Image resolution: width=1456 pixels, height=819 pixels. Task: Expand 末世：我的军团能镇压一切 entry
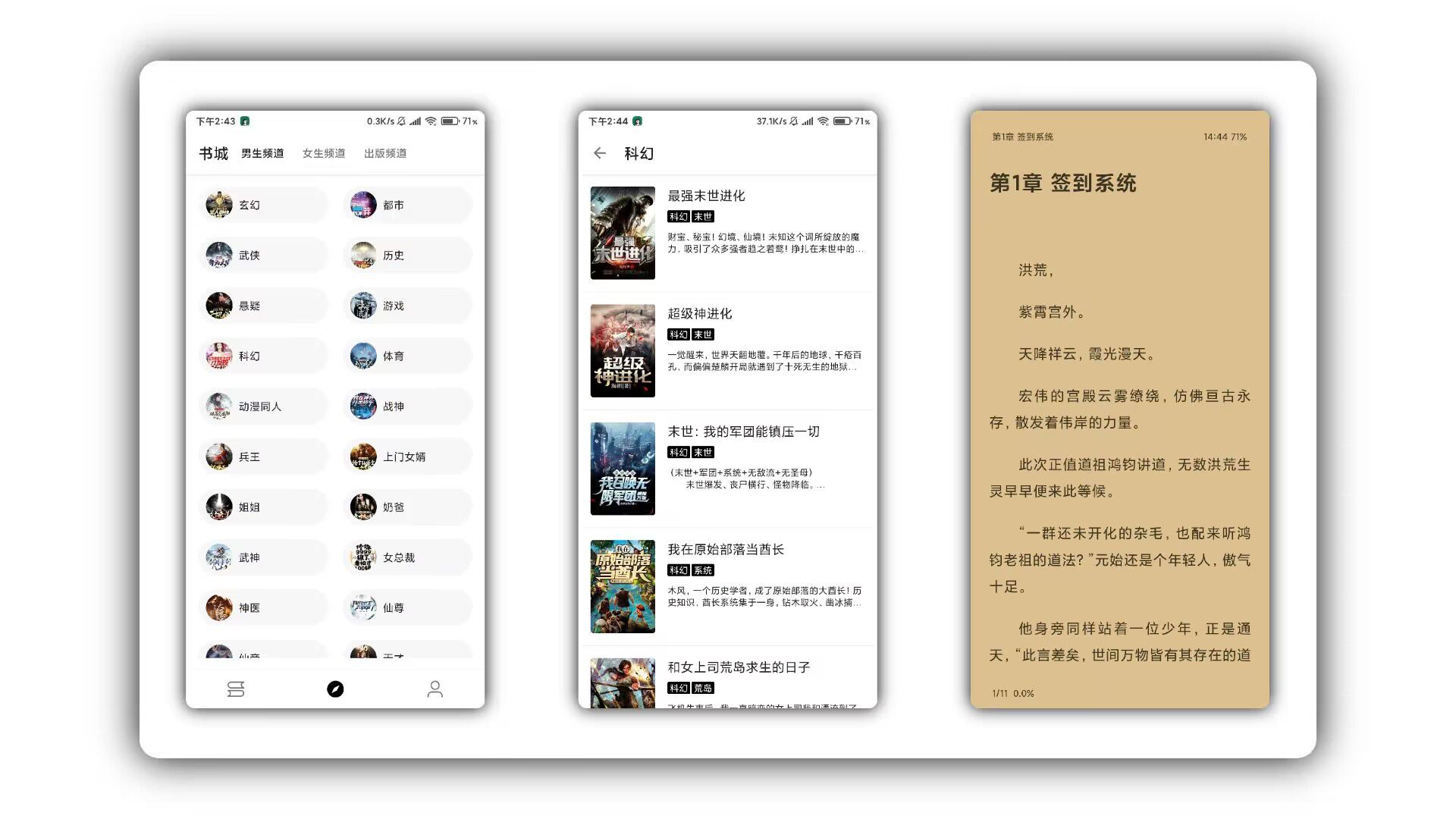pyautogui.click(x=728, y=465)
